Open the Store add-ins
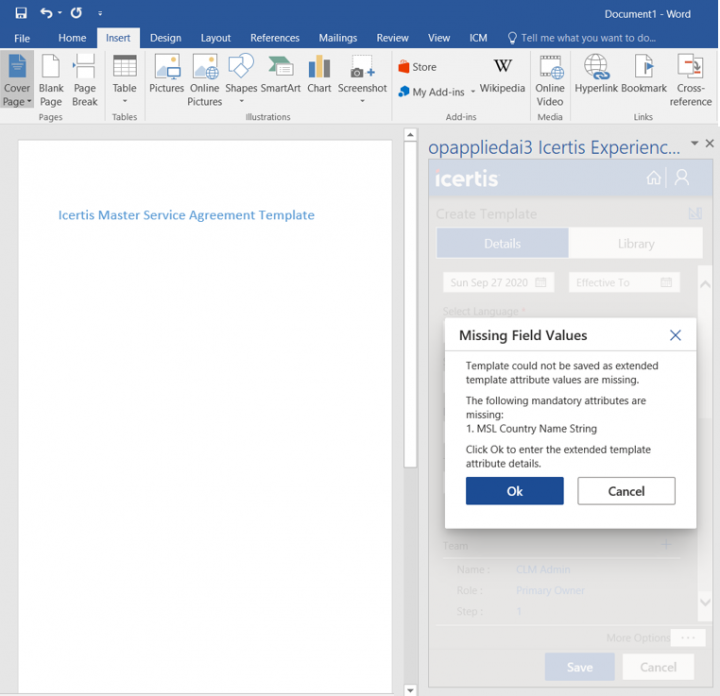This screenshot has height=696, width=720. click(418, 67)
